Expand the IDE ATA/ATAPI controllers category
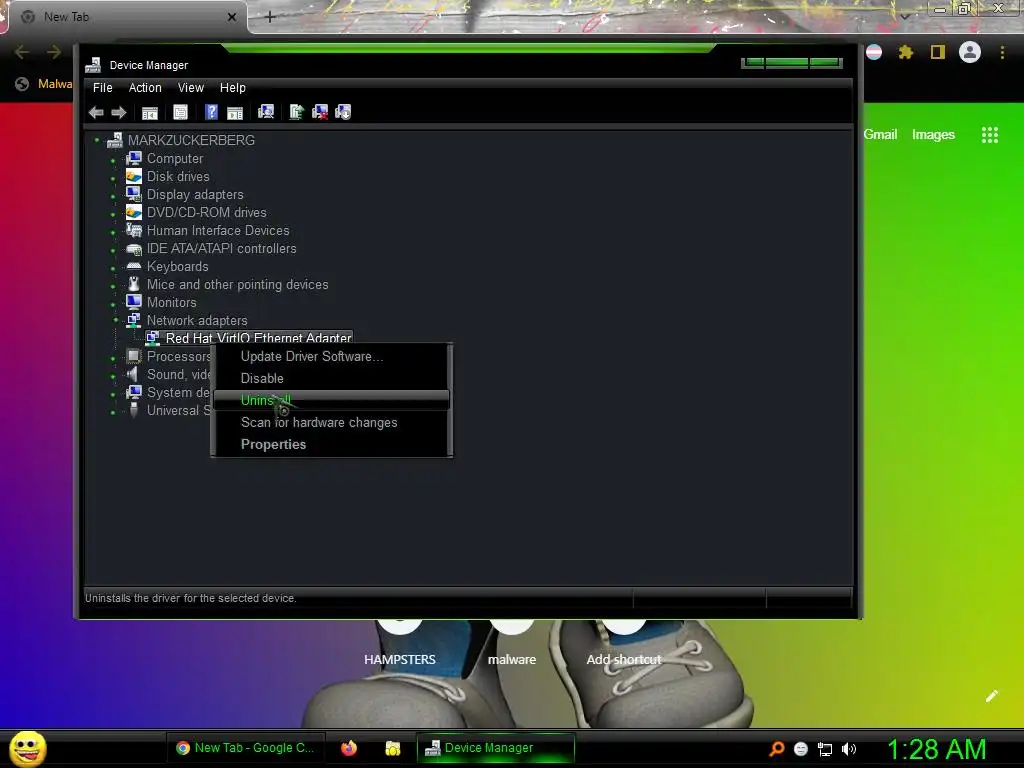 113,250
